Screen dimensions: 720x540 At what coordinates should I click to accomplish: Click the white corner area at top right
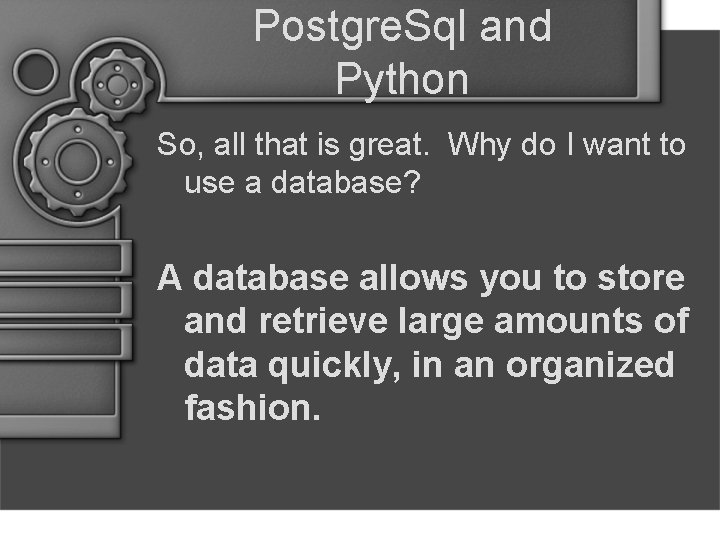pyautogui.click(x=690, y=15)
